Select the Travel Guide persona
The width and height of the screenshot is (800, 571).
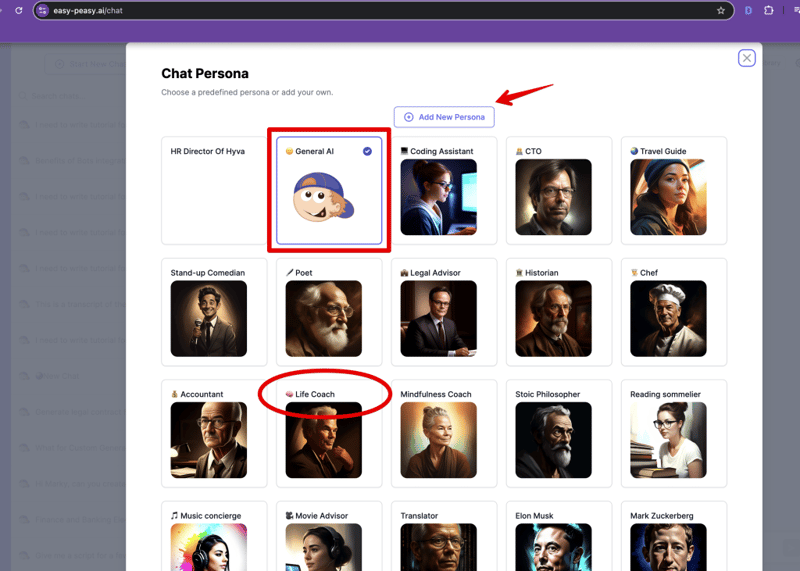pos(668,197)
